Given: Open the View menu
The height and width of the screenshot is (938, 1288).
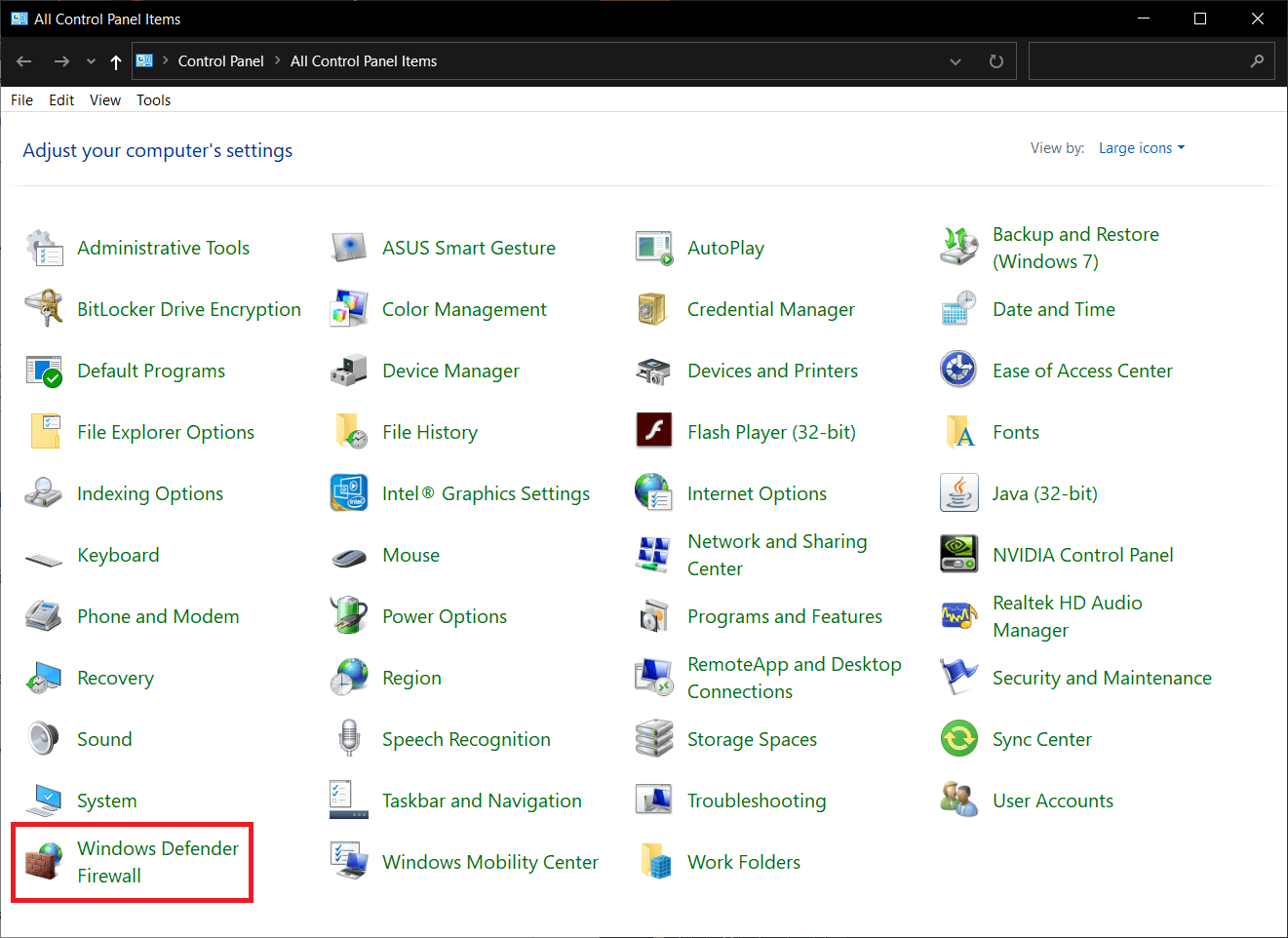Looking at the screenshot, I should pos(104,99).
